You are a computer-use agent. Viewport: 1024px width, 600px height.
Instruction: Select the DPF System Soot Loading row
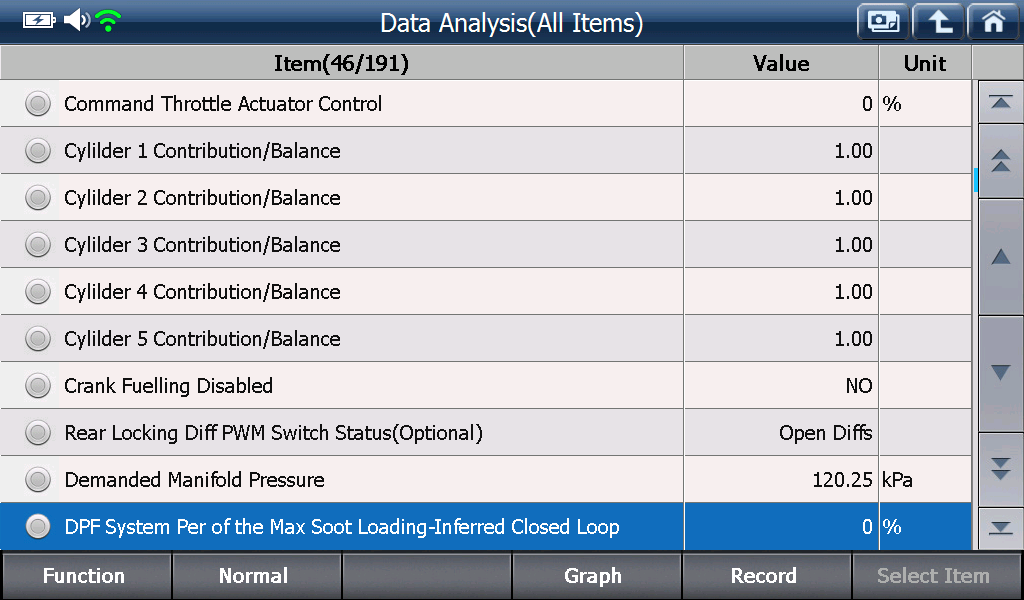tap(486, 526)
